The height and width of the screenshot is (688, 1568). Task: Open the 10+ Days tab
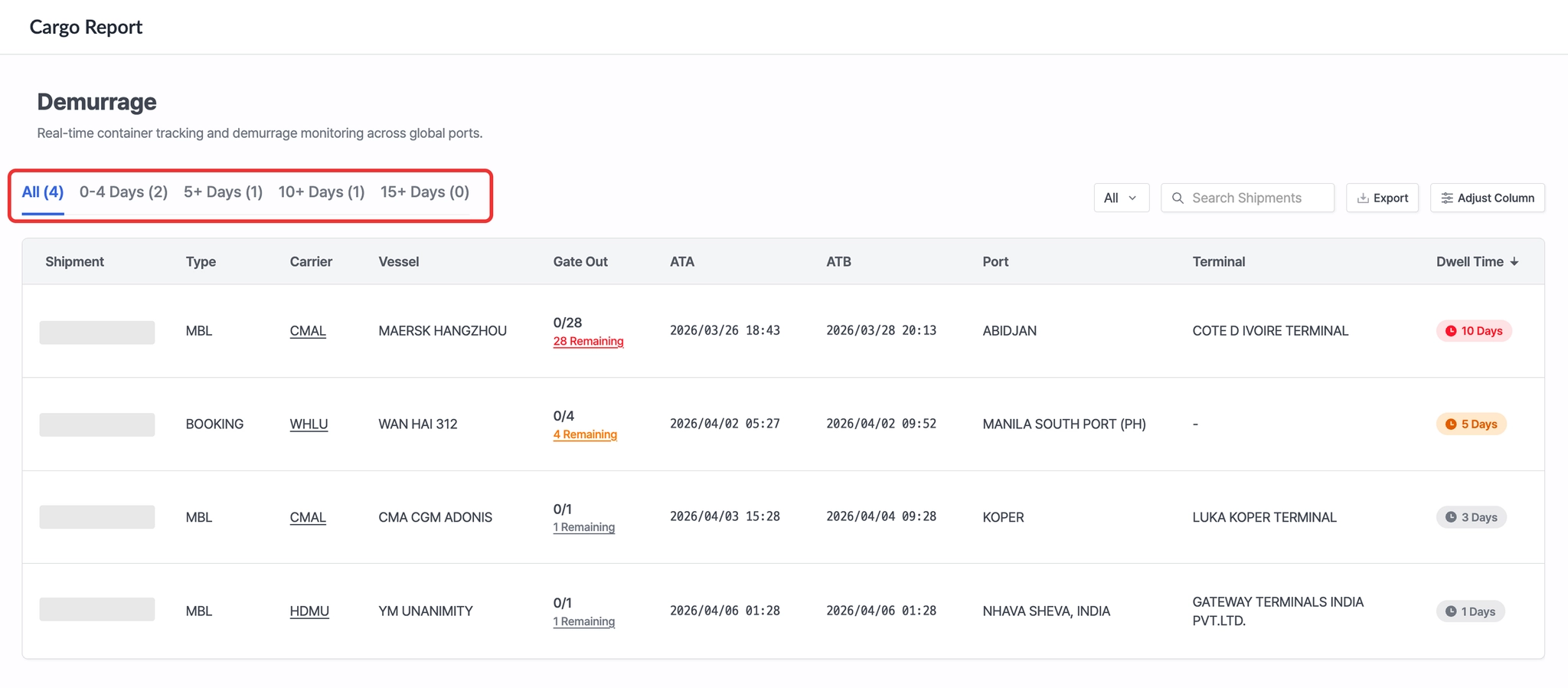click(321, 192)
